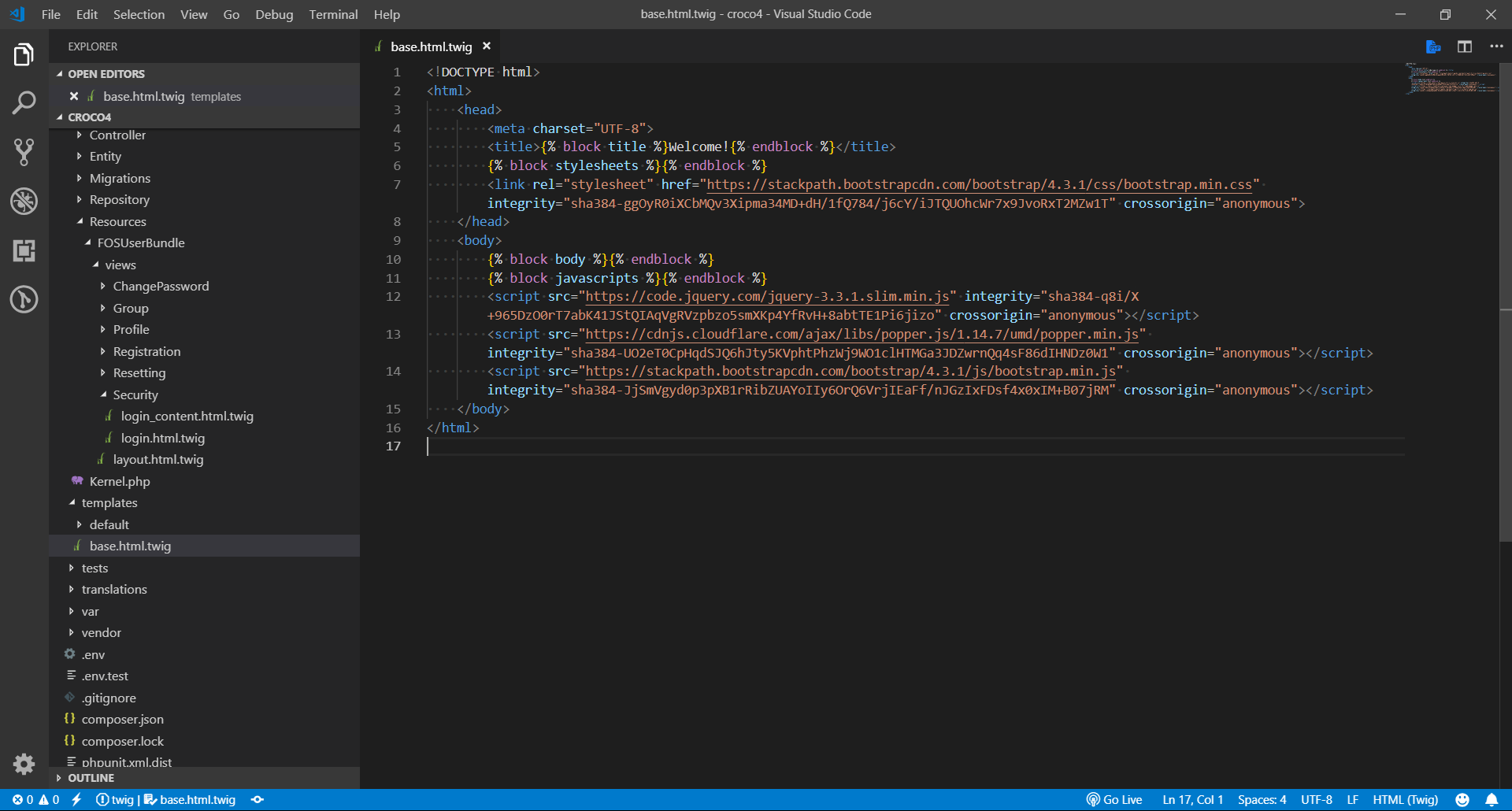Open the editor More Actions ellipsis

(1496, 47)
